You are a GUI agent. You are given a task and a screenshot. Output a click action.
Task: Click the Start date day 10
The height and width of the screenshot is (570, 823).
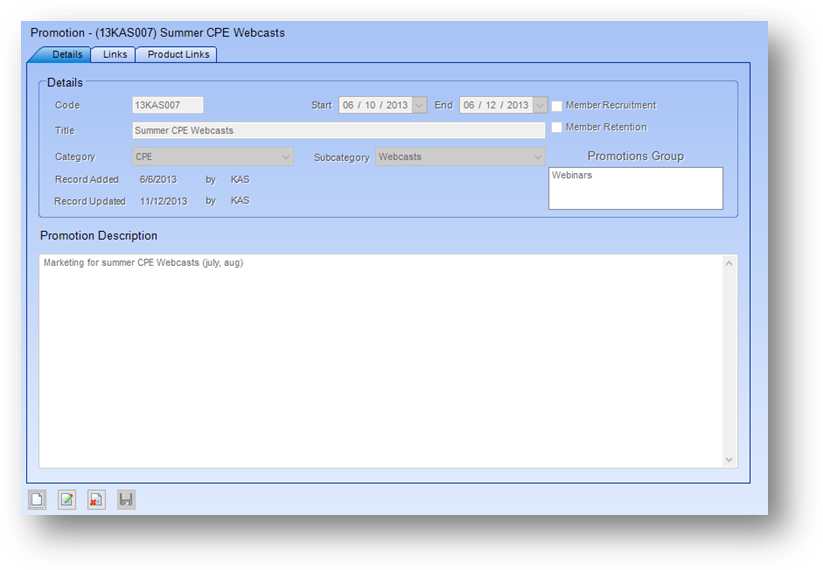point(370,105)
